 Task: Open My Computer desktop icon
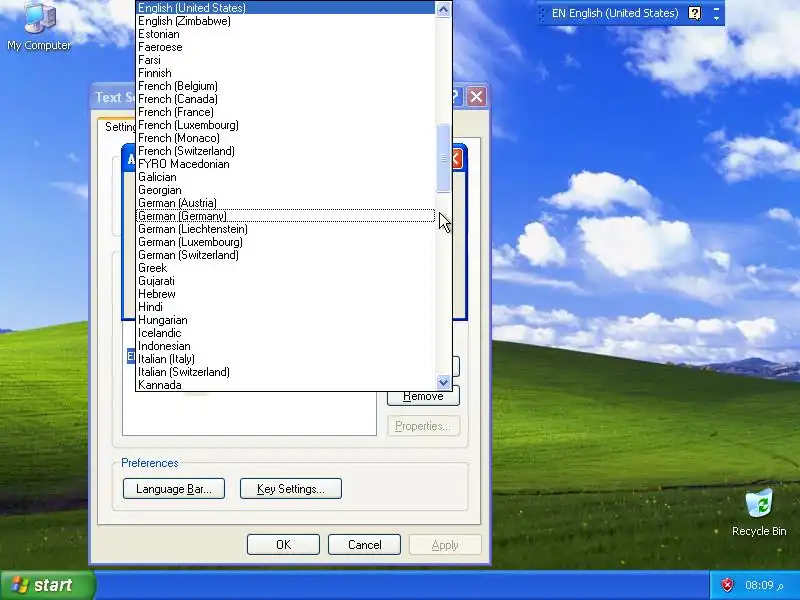39,27
